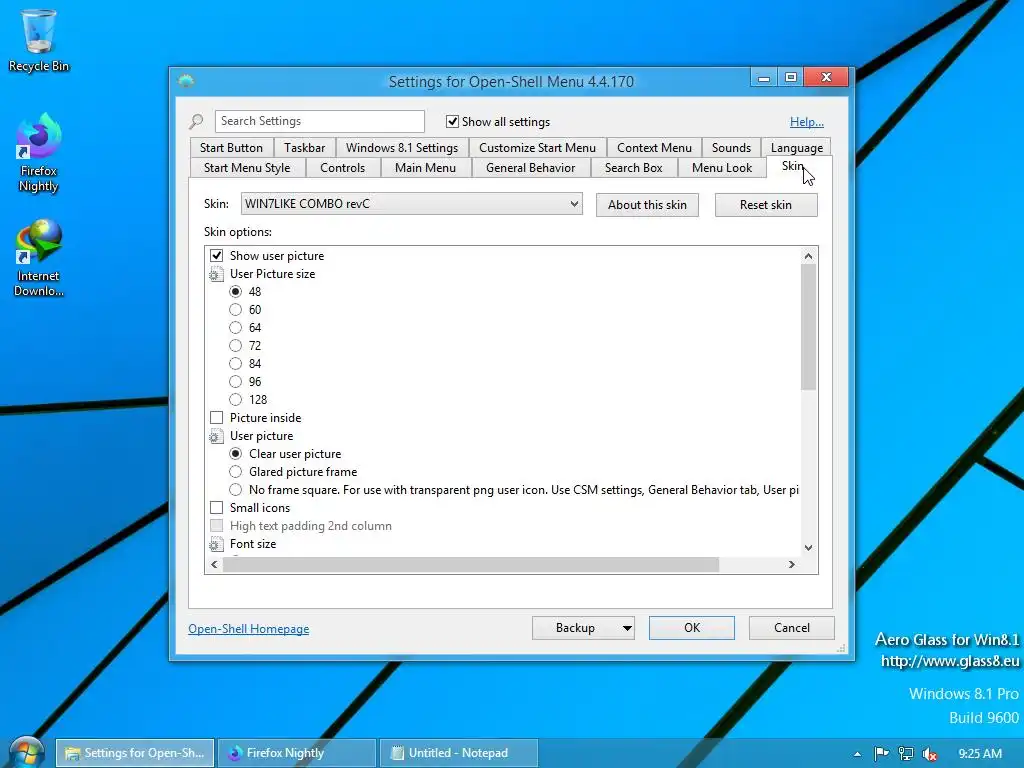Click the Open-Shell window title icon
This screenshot has width=1024, height=768.
(x=186, y=81)
